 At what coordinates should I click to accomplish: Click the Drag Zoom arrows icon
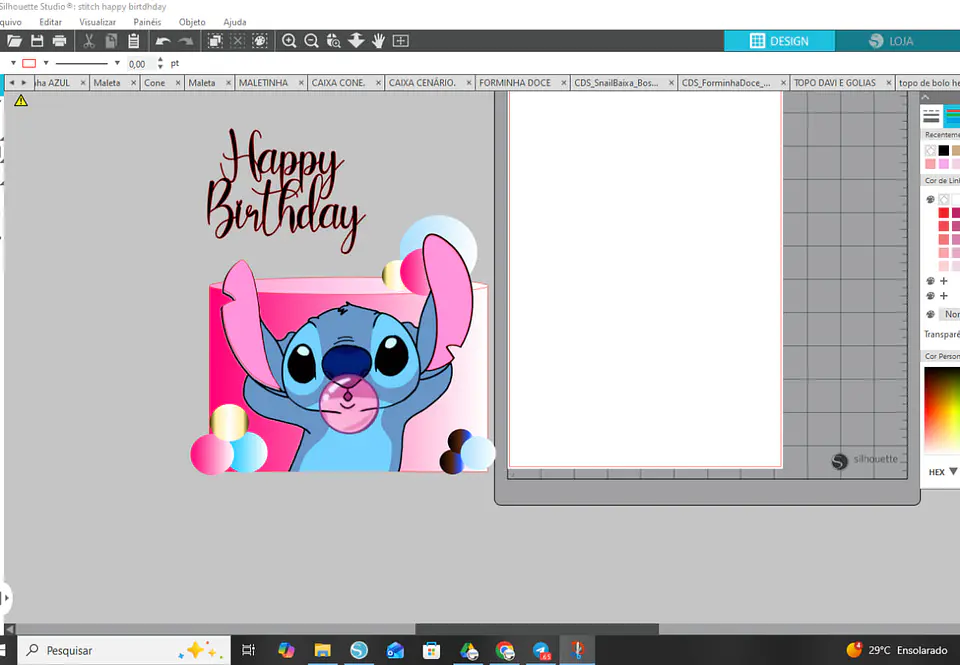(356, 41)
